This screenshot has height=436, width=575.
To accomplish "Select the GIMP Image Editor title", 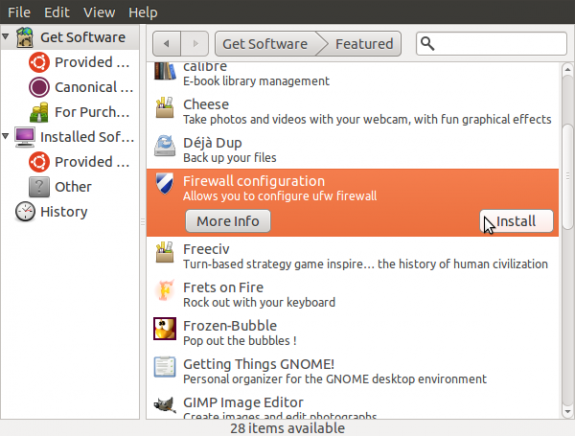I will click(x=243, y=403).
